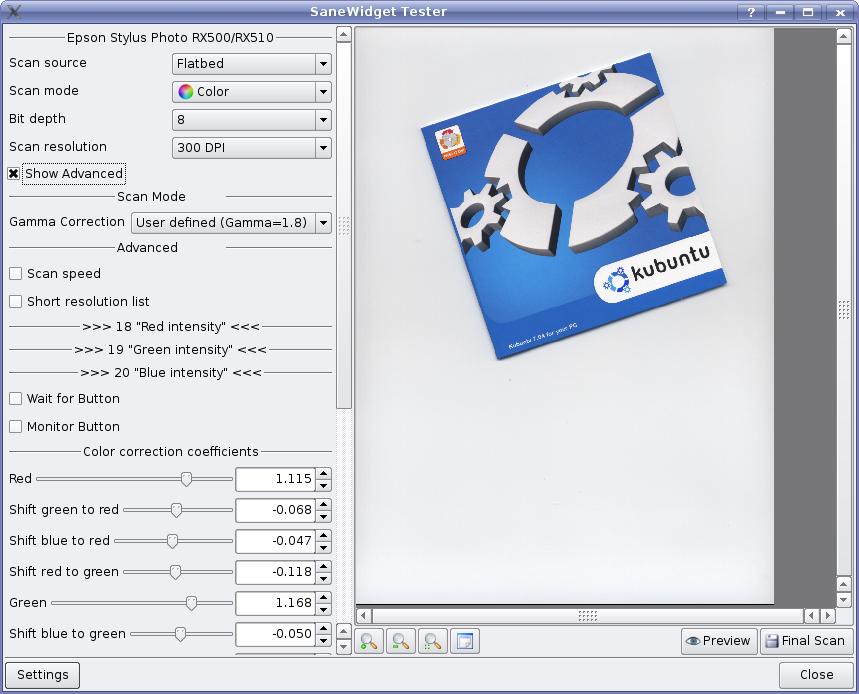Click the preview horizontal scrollbar handle
This screenshot has height=694, width=859.
587,616
